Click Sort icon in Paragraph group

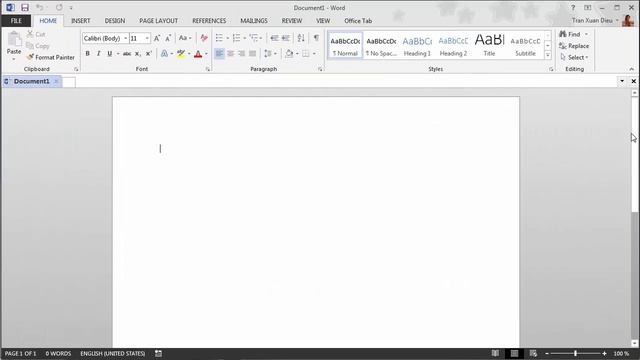301,38
